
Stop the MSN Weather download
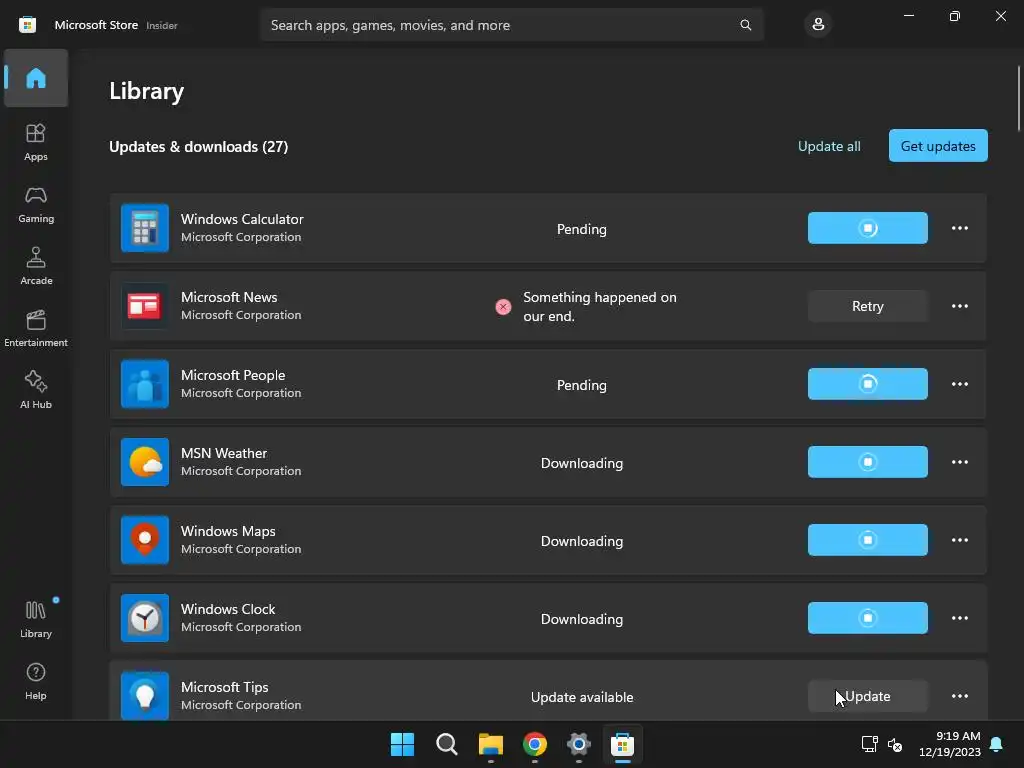click(867, 462)
